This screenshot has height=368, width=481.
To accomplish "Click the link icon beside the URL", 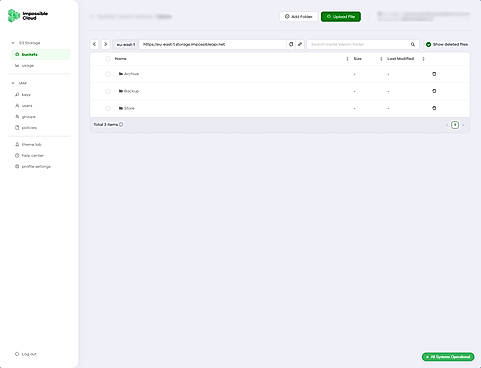I will pyautogui.click(x=300, y=44).
